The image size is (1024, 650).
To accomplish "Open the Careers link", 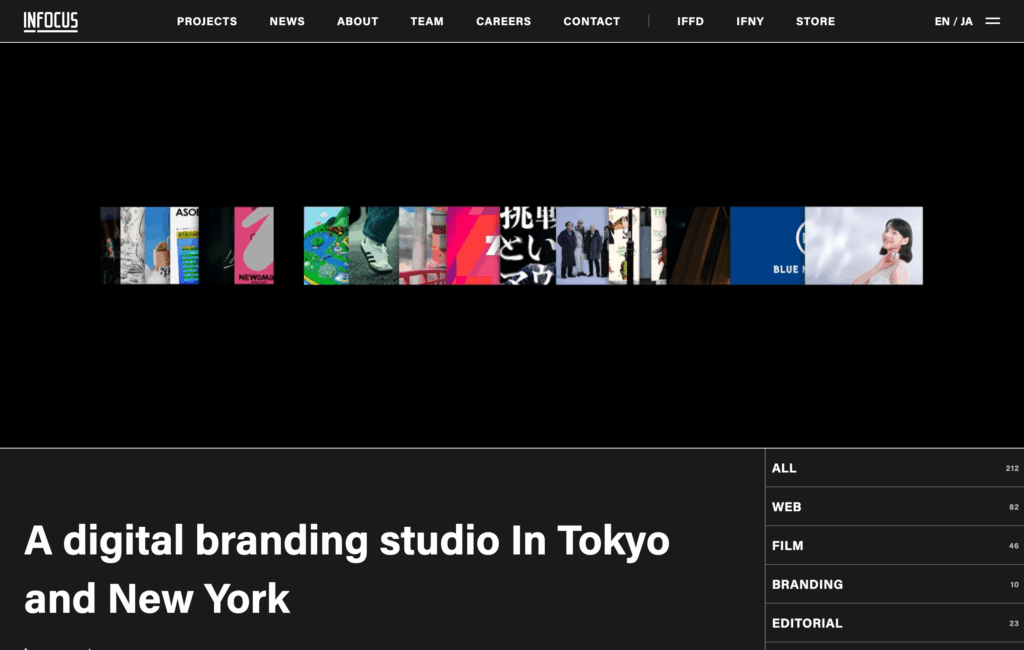I will coord(503,21).
